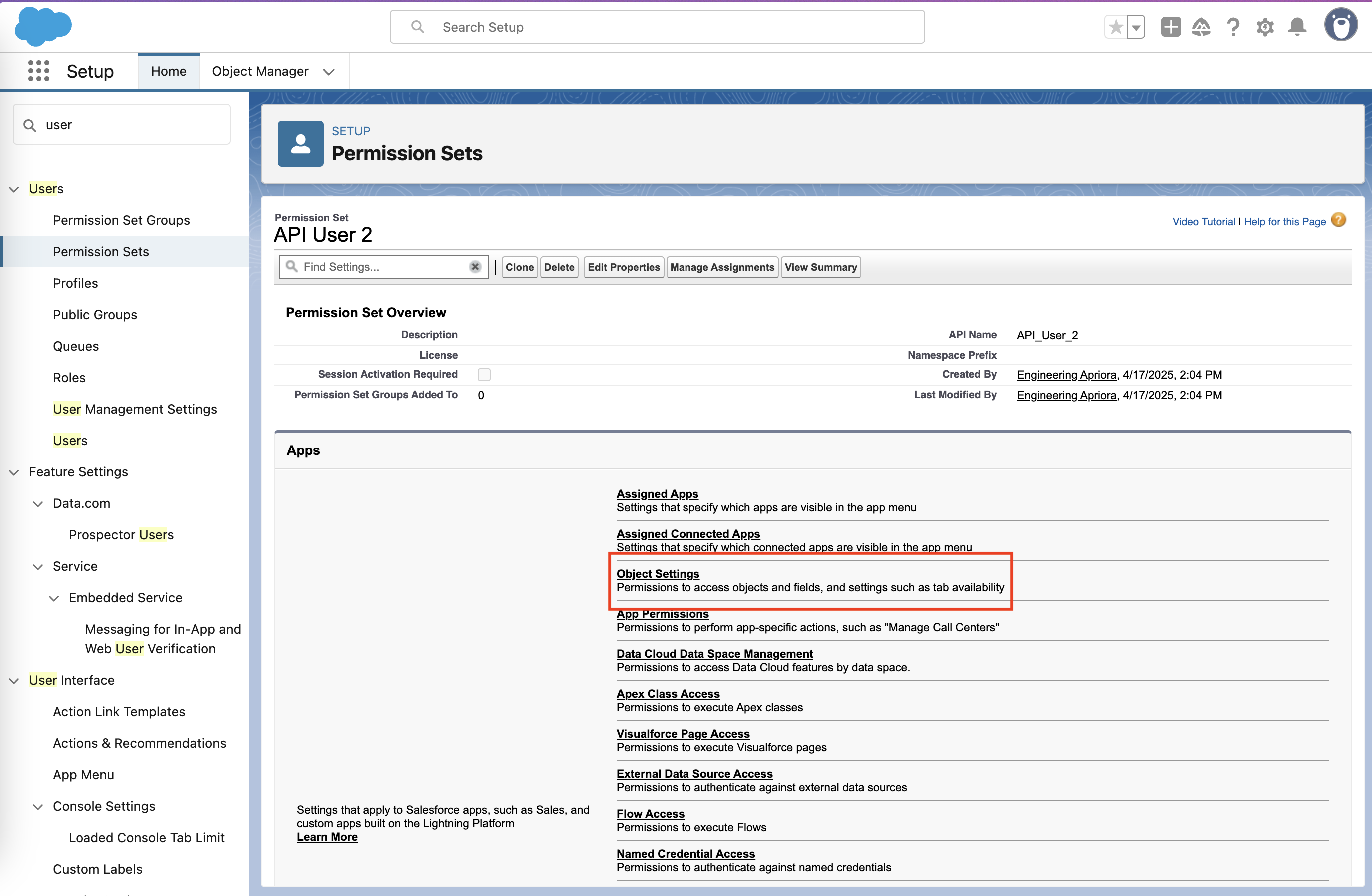Open Loaded Console Tab Limit
1372x896 pixels.
[147, 837]
